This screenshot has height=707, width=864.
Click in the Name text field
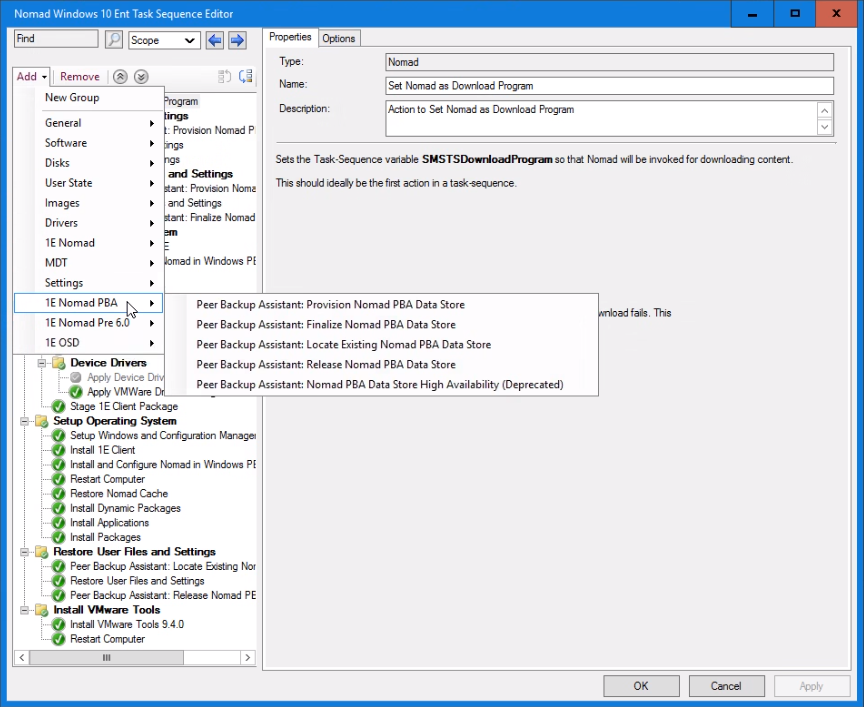point(609,86)
